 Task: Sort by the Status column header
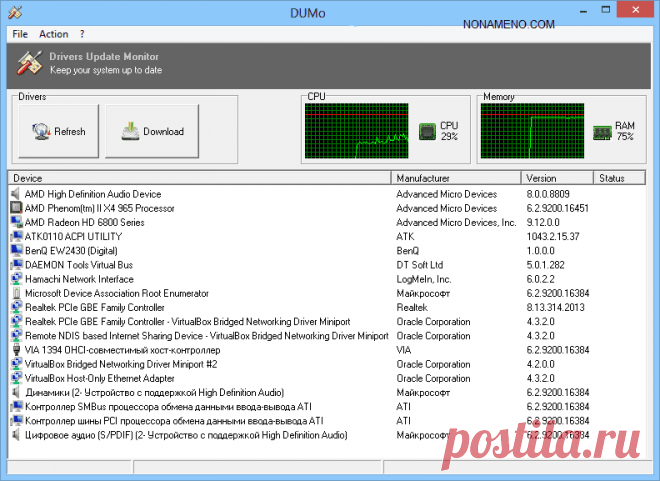click(x=619, y=178)
